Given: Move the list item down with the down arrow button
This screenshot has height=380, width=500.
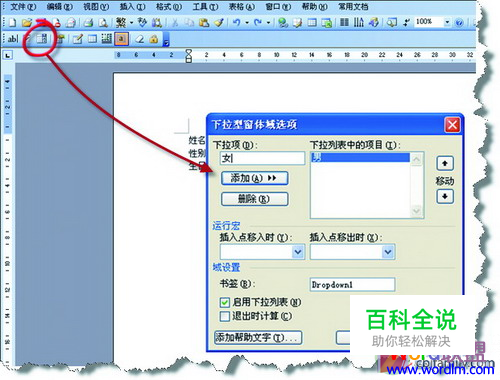Looking at the screenshot, I should click(445, 196).
